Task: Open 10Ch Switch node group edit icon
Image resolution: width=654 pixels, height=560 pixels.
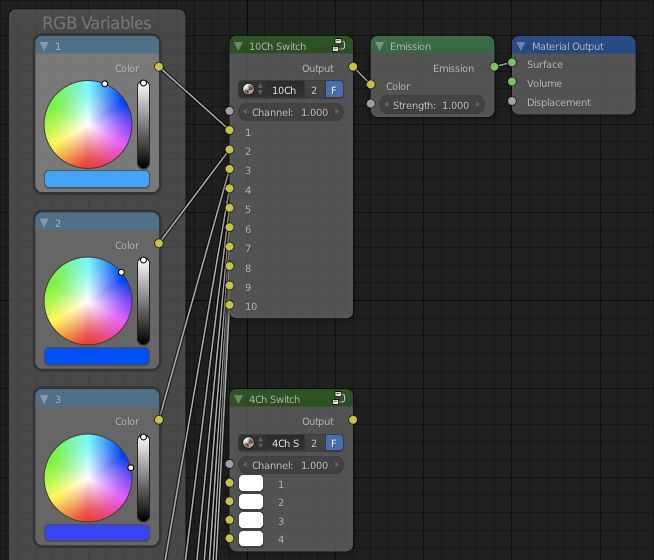Action: coord(339,45)
